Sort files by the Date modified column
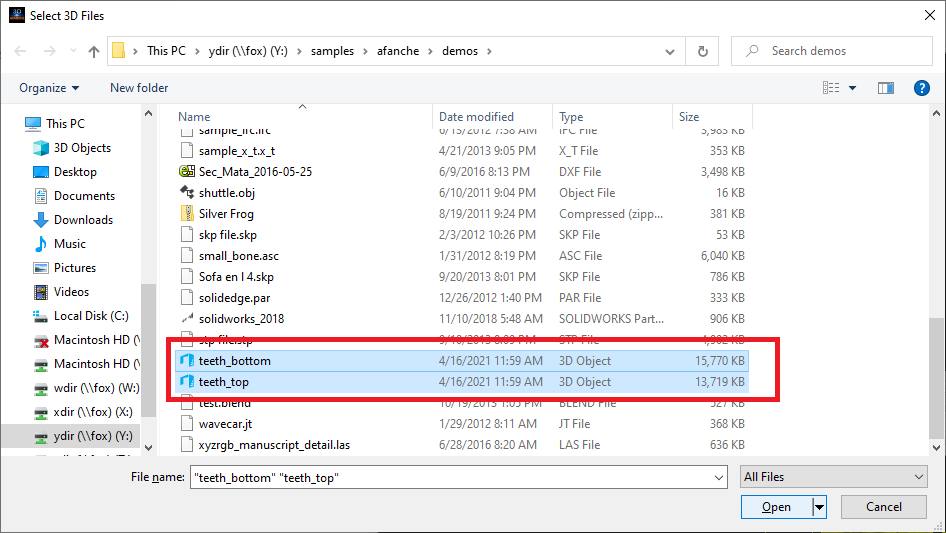Viewport: 946px width, 533px height. [x=477, y=117]
